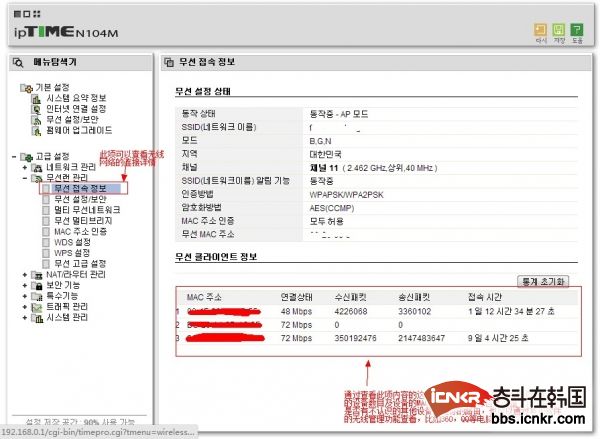Open the MAC 주소 인증 menu item
The height and width of the screenshot is (439, 600).
(x=80, y=232)
